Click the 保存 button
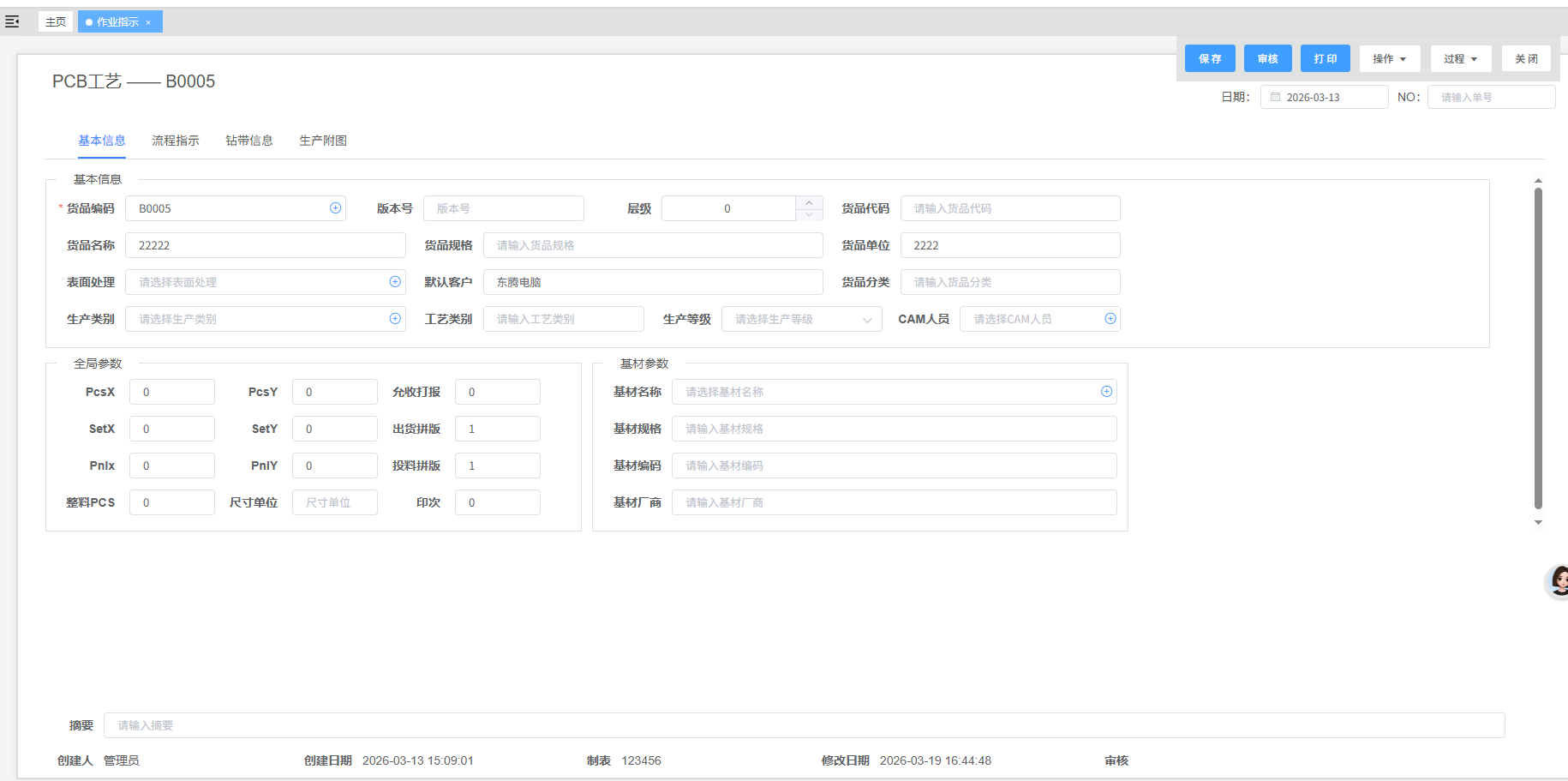The image size is (1568, 781). 1210,59
